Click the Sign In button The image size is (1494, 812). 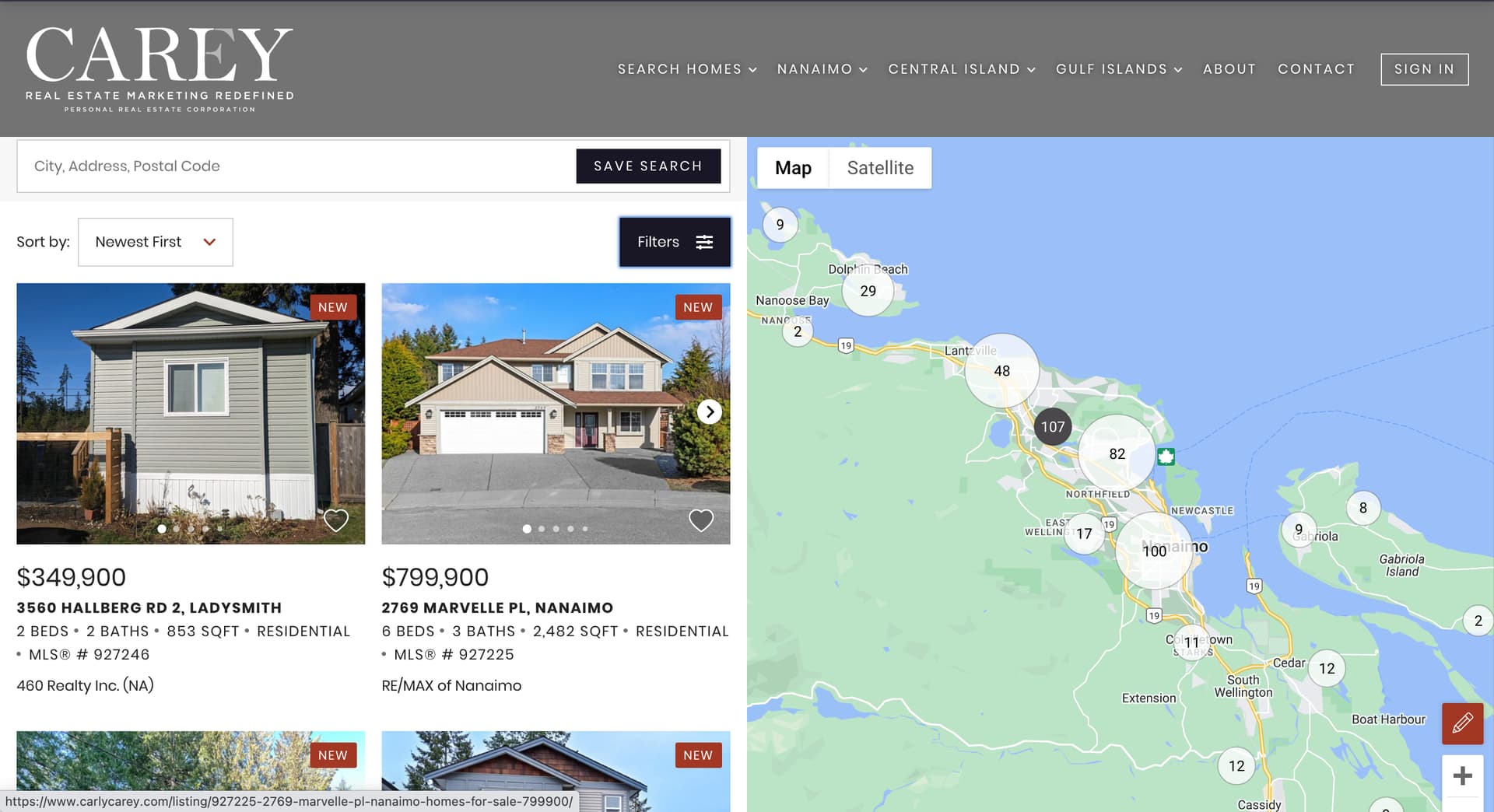1425,69
